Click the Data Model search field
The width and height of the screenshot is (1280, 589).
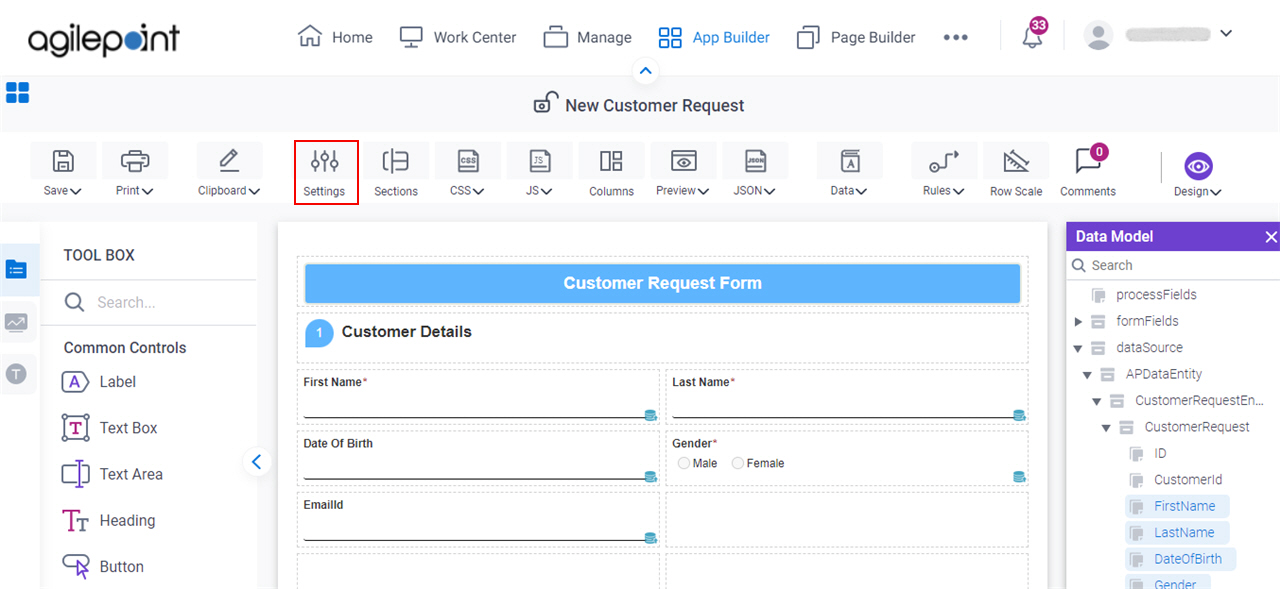[x=1173, y=265]
